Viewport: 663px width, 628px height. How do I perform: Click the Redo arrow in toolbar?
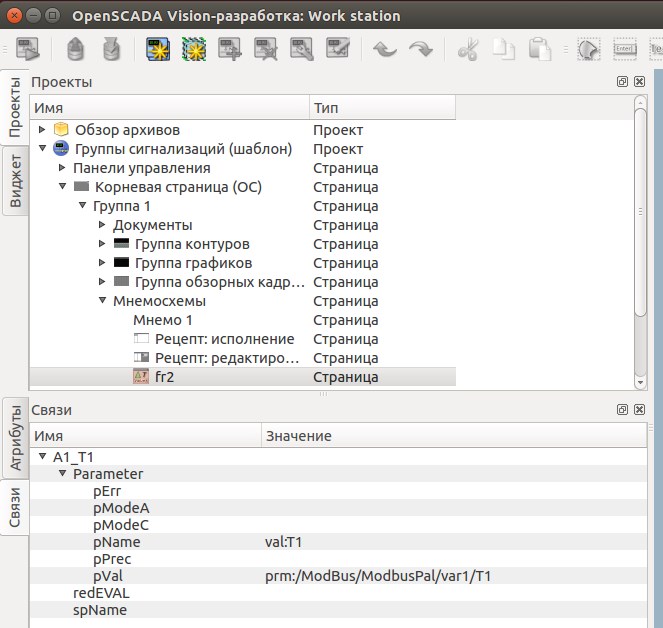(420, 49)
